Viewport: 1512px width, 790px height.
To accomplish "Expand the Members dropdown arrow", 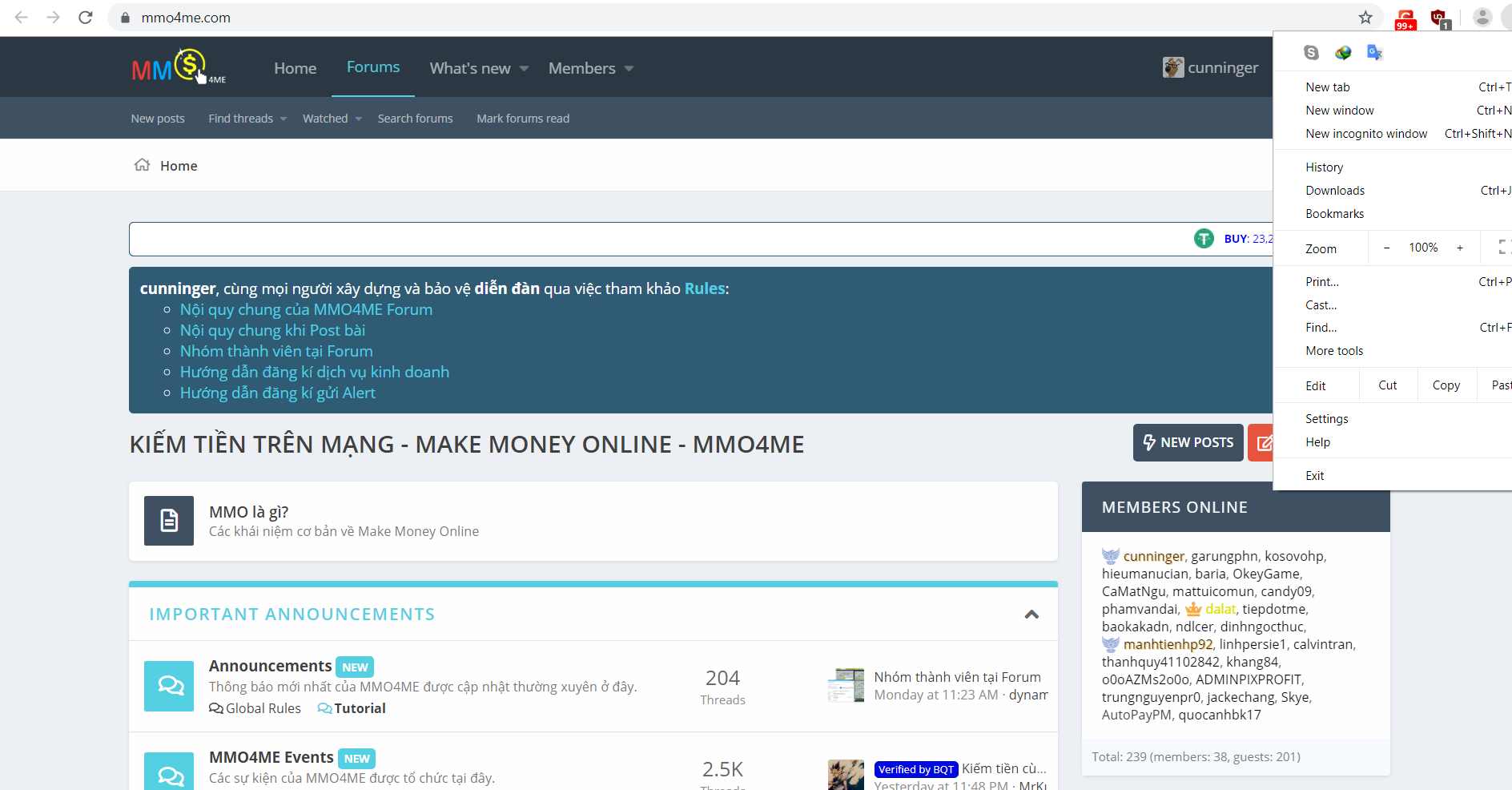I will click(x=629, y=69).
